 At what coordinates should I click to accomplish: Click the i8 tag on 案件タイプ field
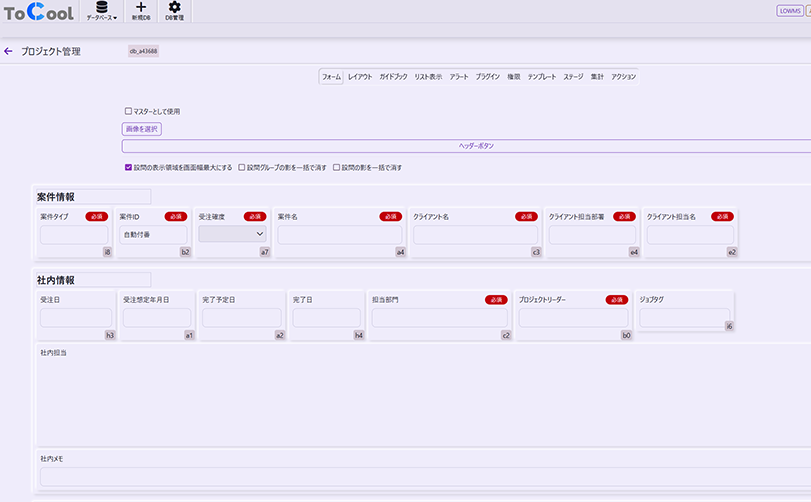[x=107, y=252]
